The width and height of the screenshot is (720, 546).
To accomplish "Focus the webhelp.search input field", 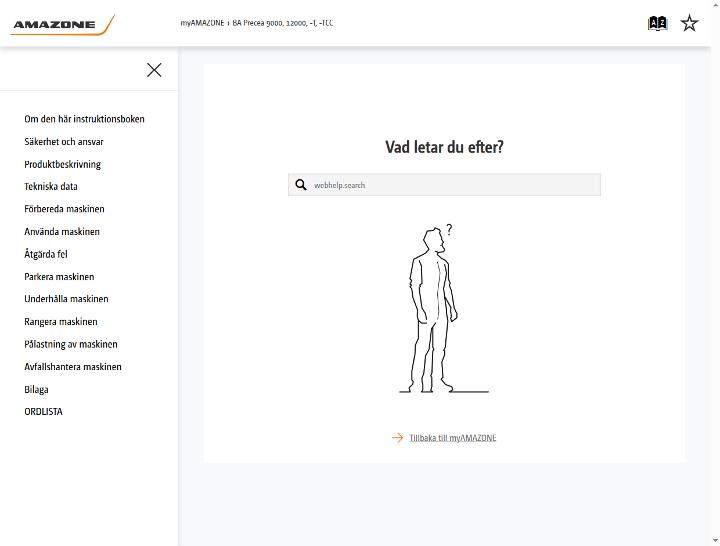I will [444, 185].
